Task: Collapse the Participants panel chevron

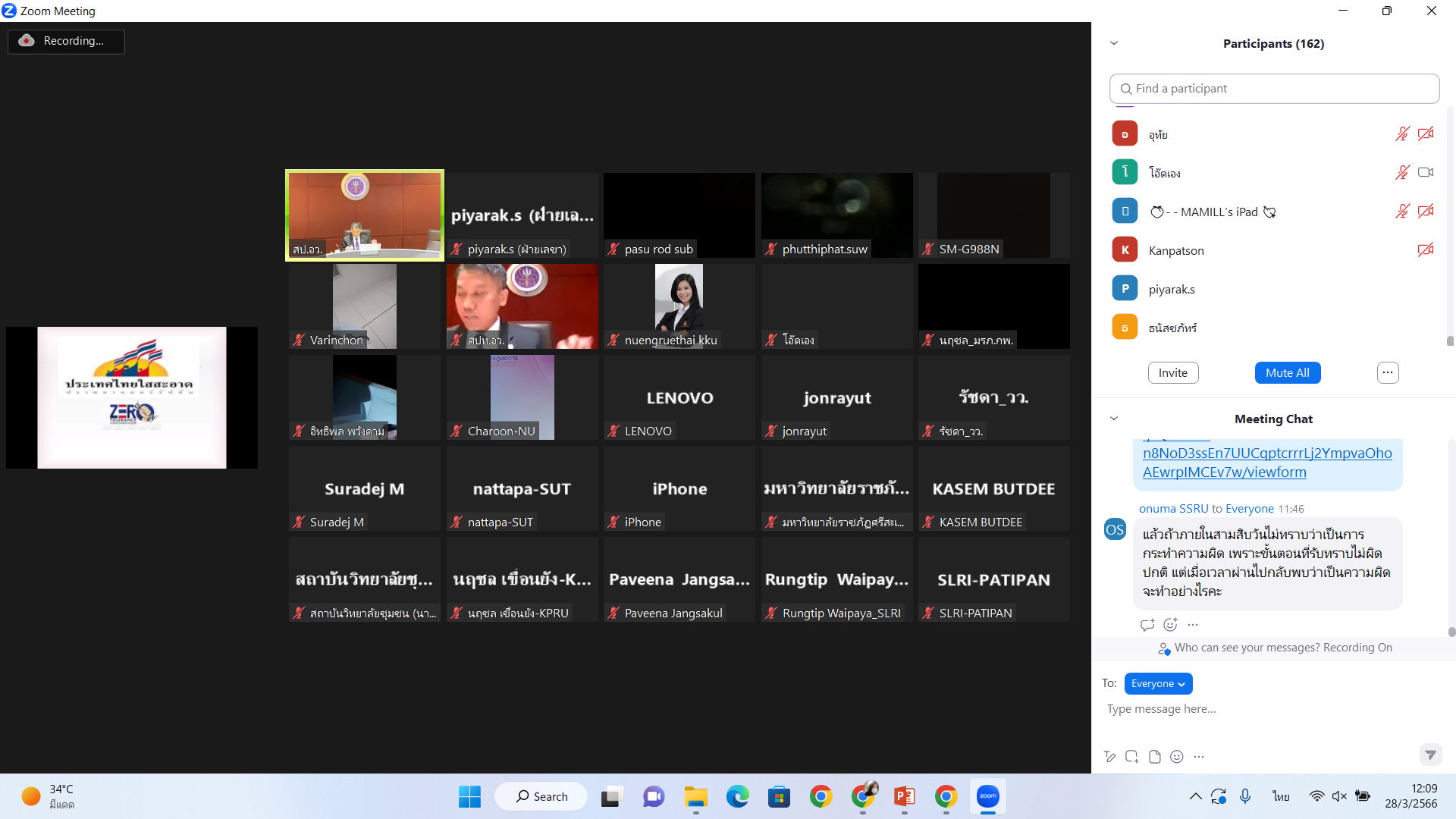Action: (1114, 43)
